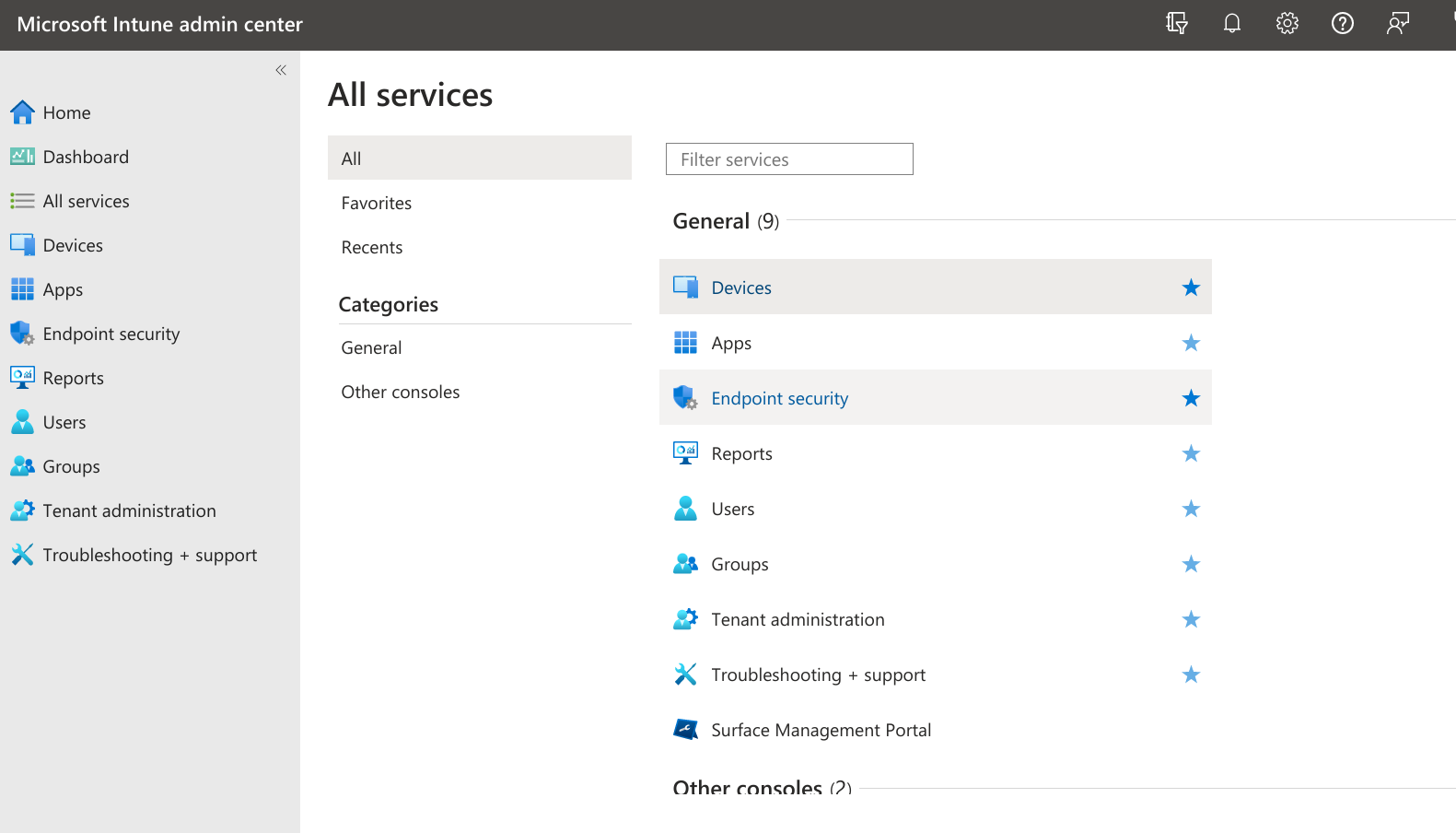This screenshot has height=833, width=1456.
Task: Open Groups link in the General list
Action: tap(740, 565)
